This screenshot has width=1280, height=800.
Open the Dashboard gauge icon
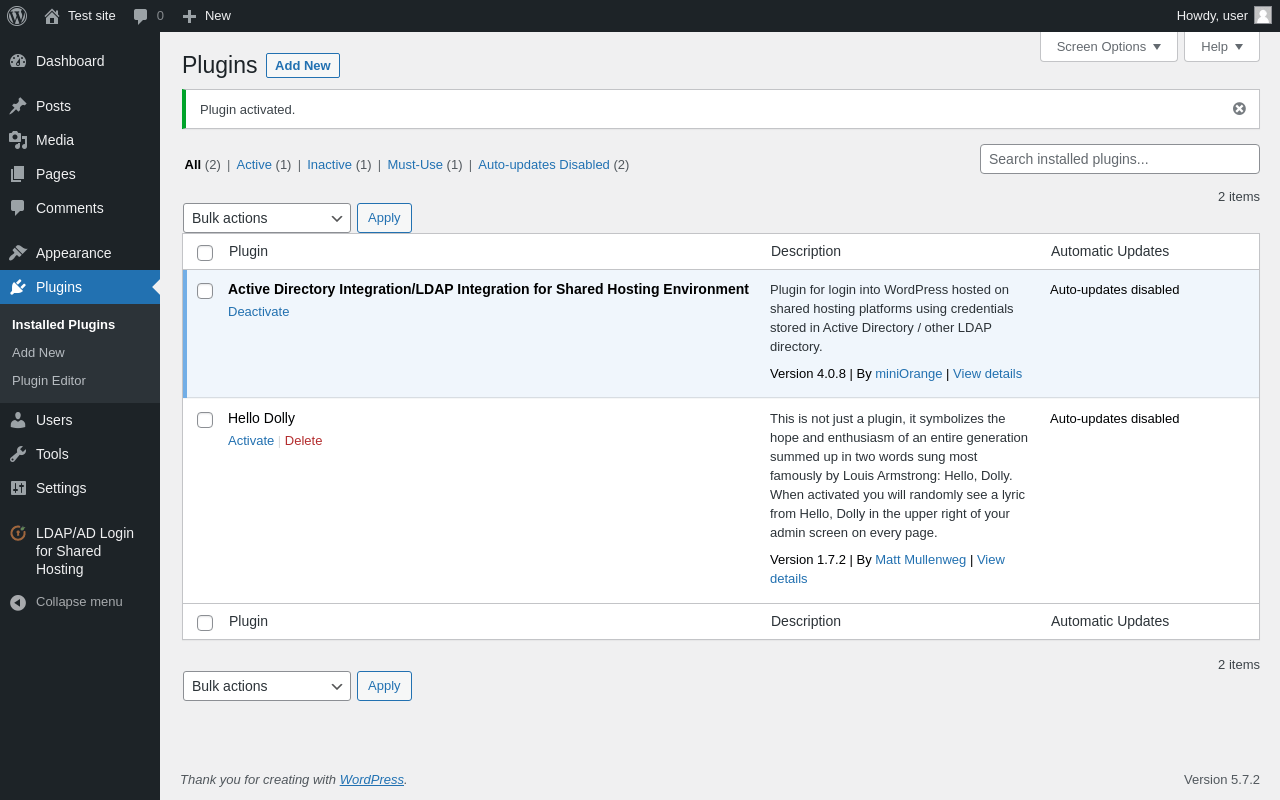click(x=18, y=61)
